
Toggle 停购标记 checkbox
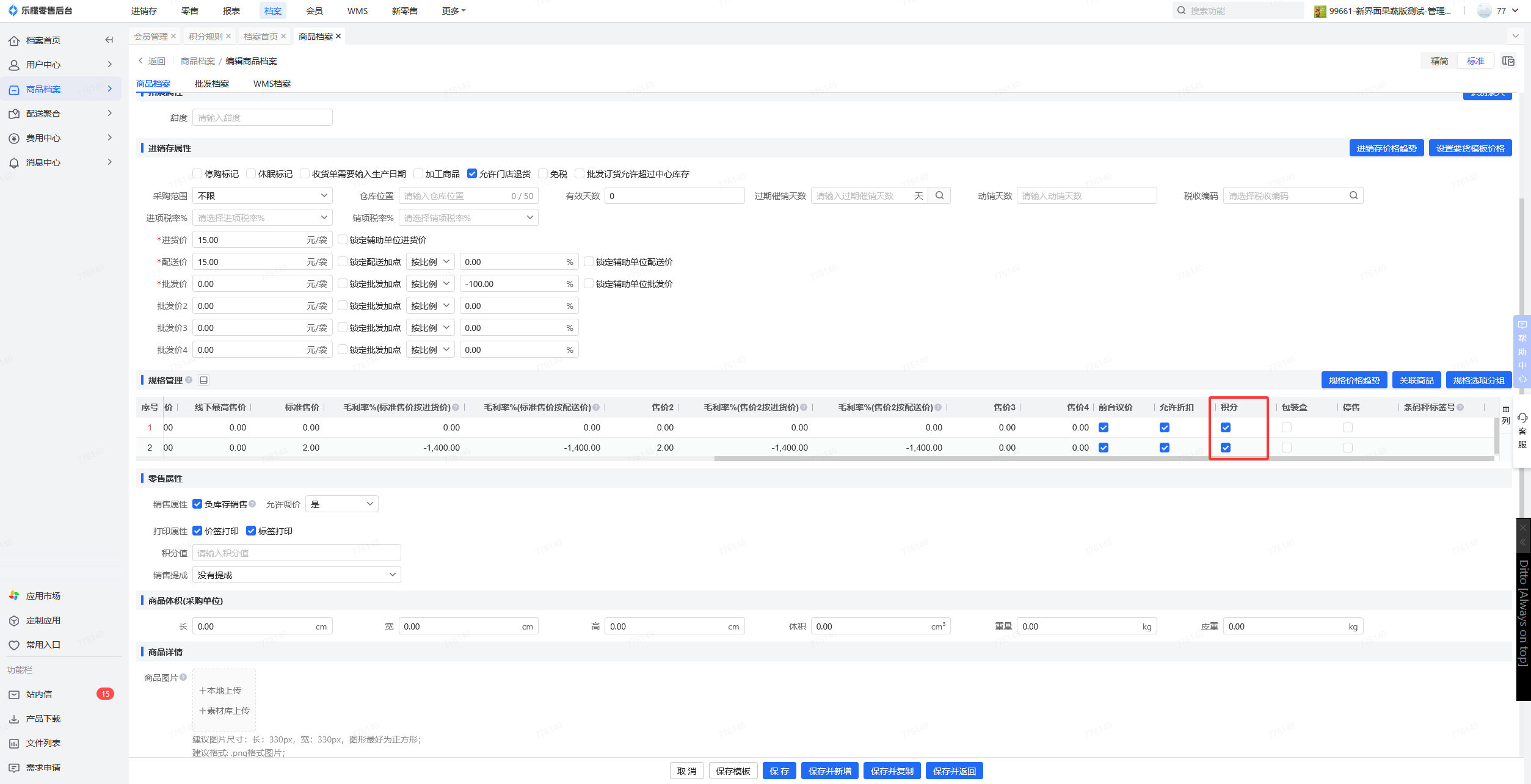[x=197, y=173]
